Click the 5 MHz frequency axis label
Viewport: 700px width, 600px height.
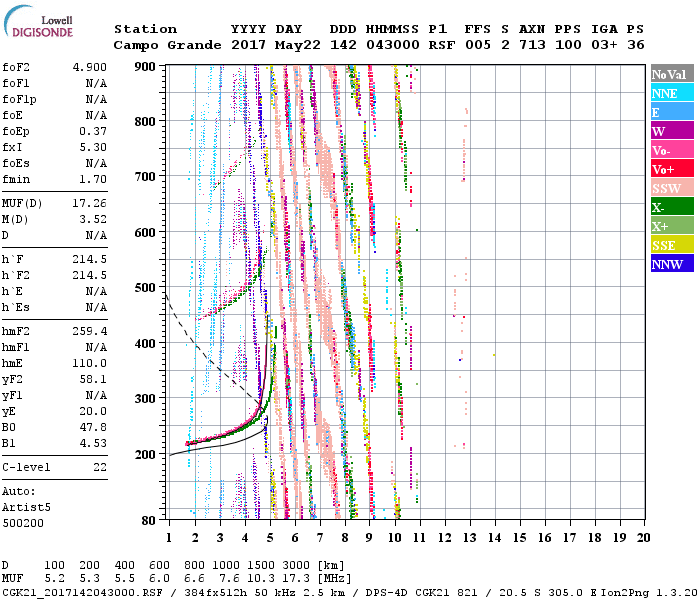point(270,538)
